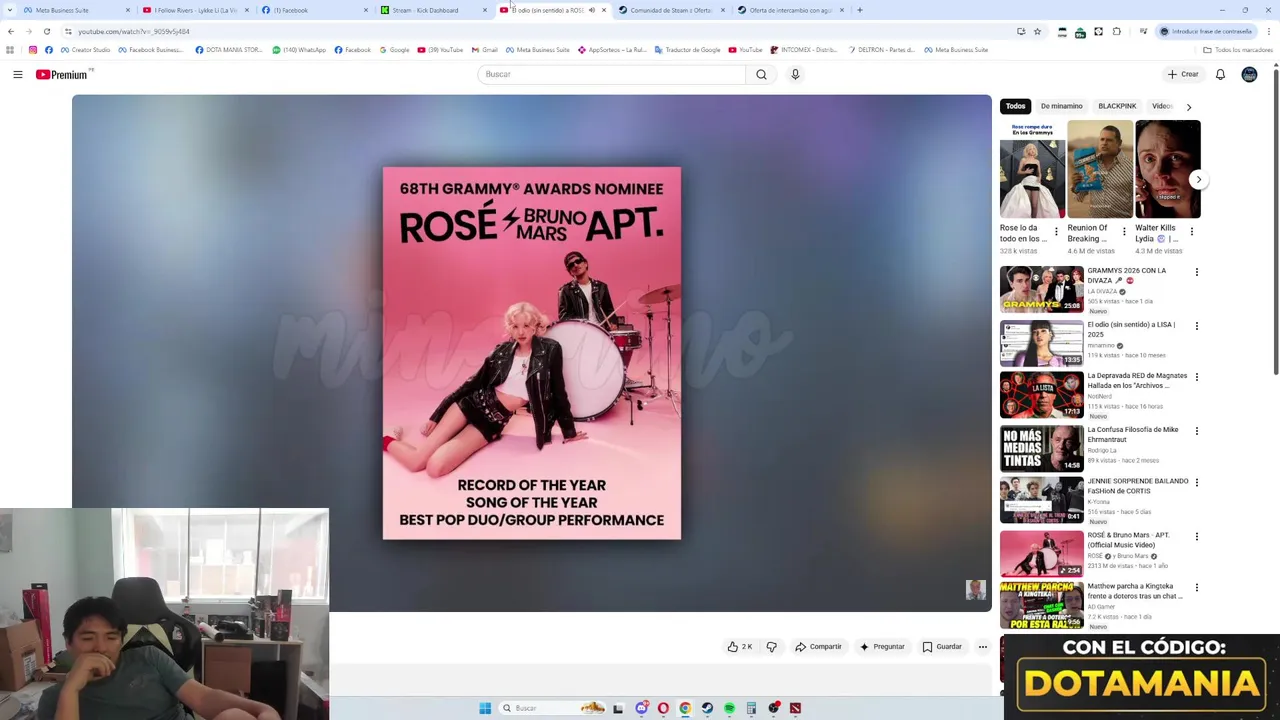Viewport: 1280px width, 720px height.
Task: Start voice search with the microphone icon
Action: [795, 74]
